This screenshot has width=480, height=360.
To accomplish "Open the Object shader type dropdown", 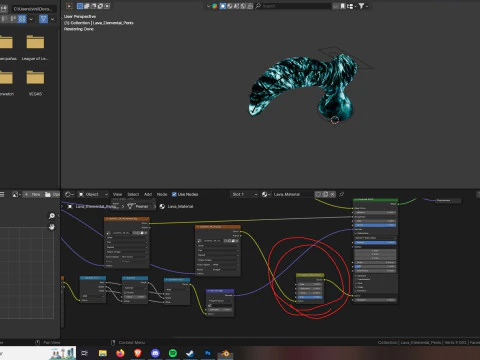I will 93,194.
